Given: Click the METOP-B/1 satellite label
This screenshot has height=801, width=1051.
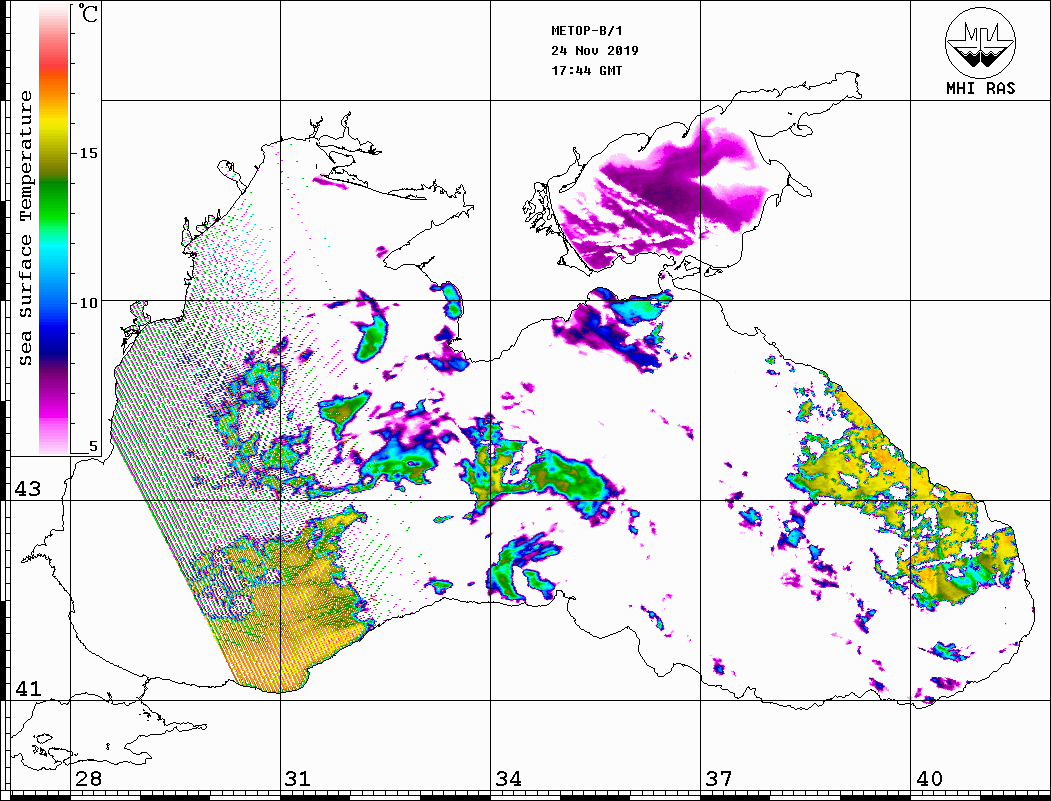Looking at the screenshot, I should (x=587, y=31).
